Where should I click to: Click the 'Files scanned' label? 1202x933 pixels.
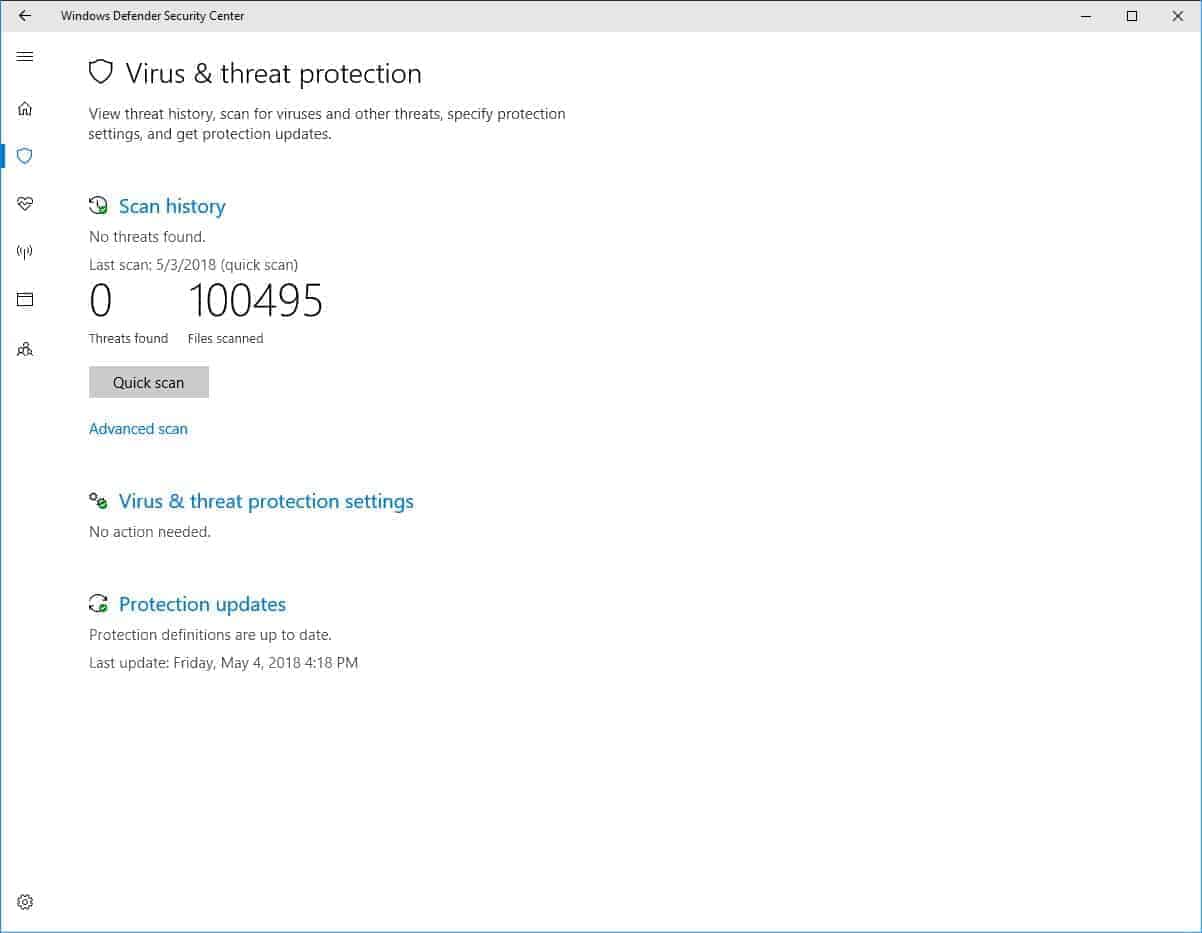coord(226,338)
